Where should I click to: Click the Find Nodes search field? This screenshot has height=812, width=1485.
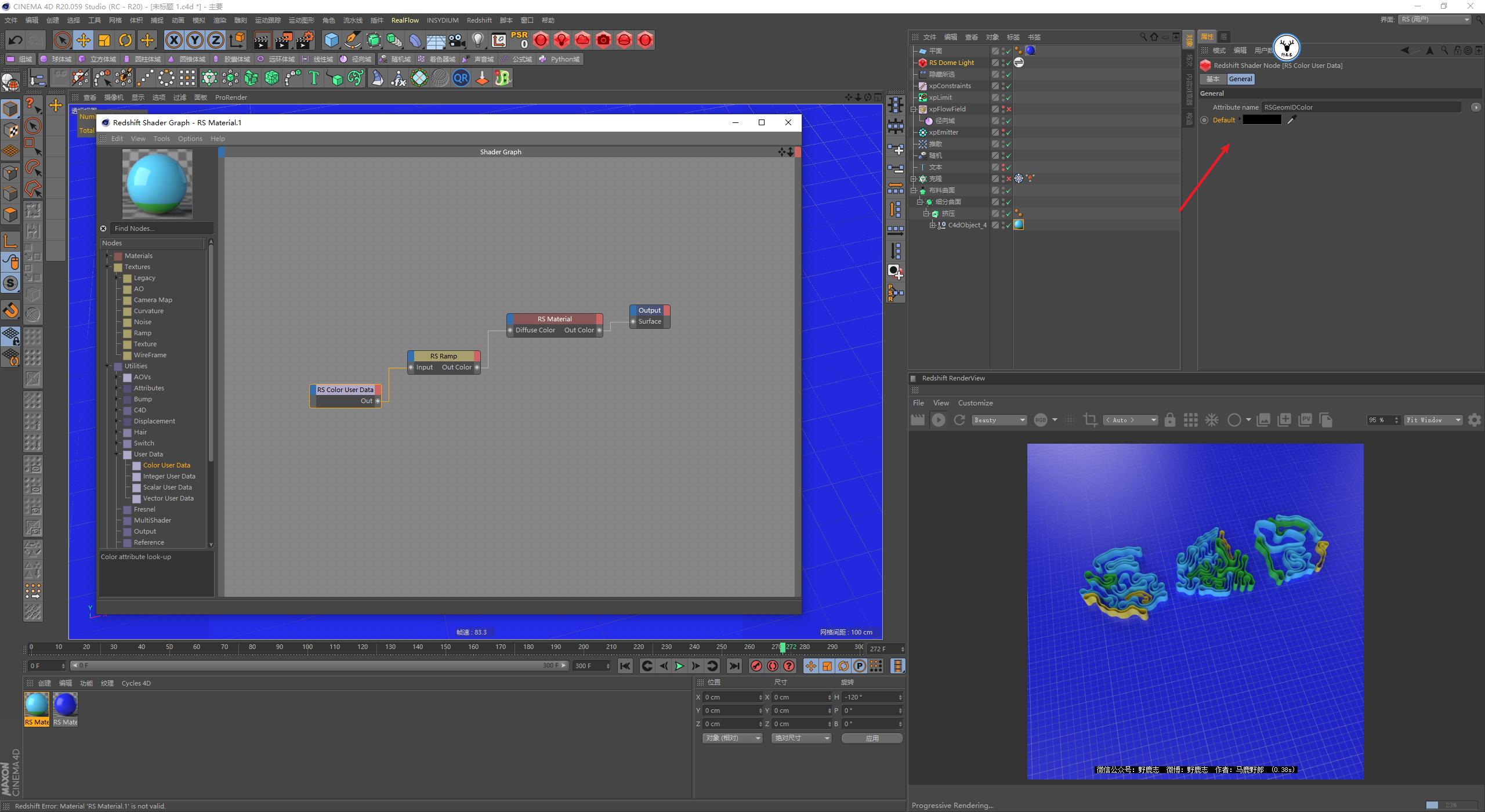coord(161,228)
